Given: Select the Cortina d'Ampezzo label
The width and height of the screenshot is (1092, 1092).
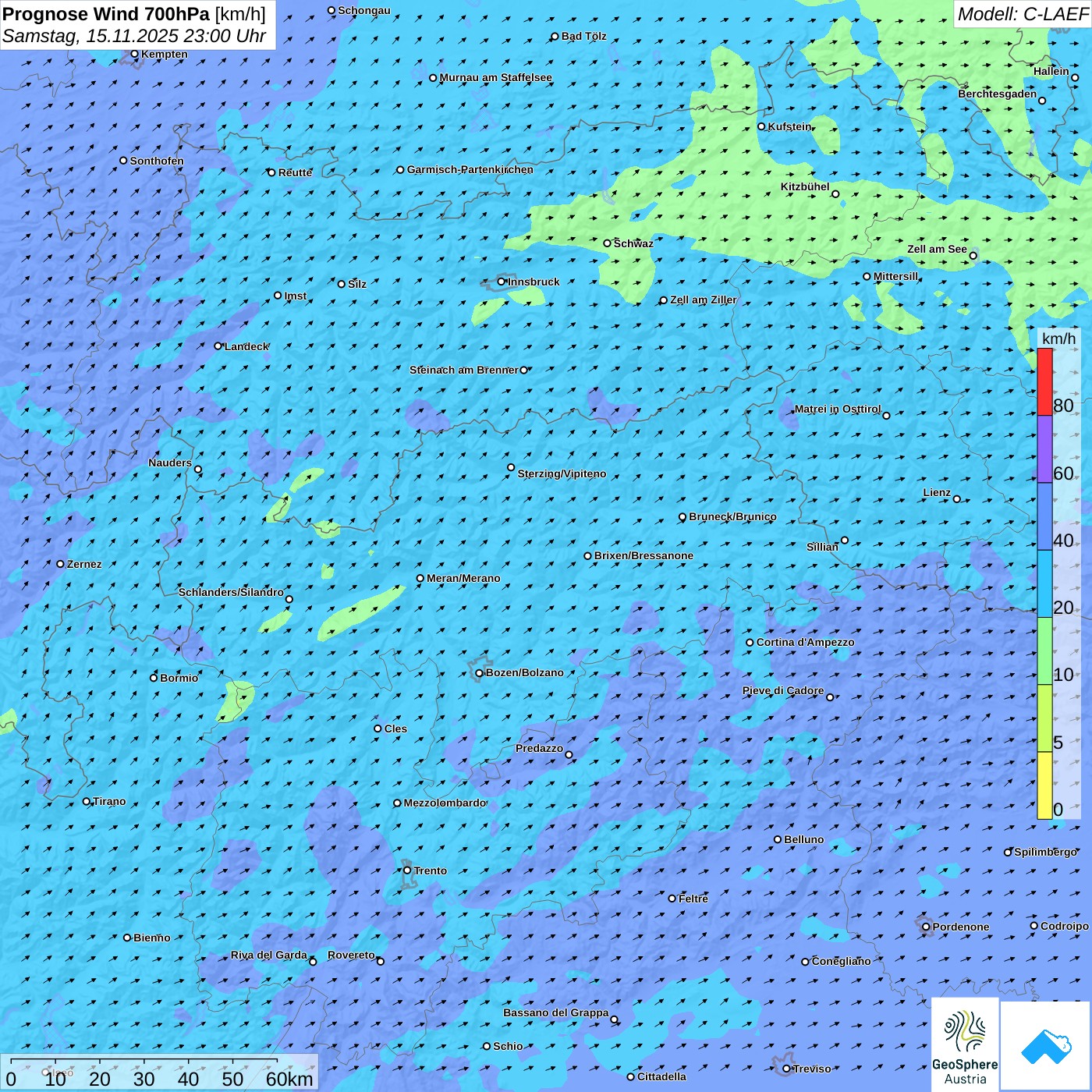Looking at the screenshot, I should click(806, 642).
